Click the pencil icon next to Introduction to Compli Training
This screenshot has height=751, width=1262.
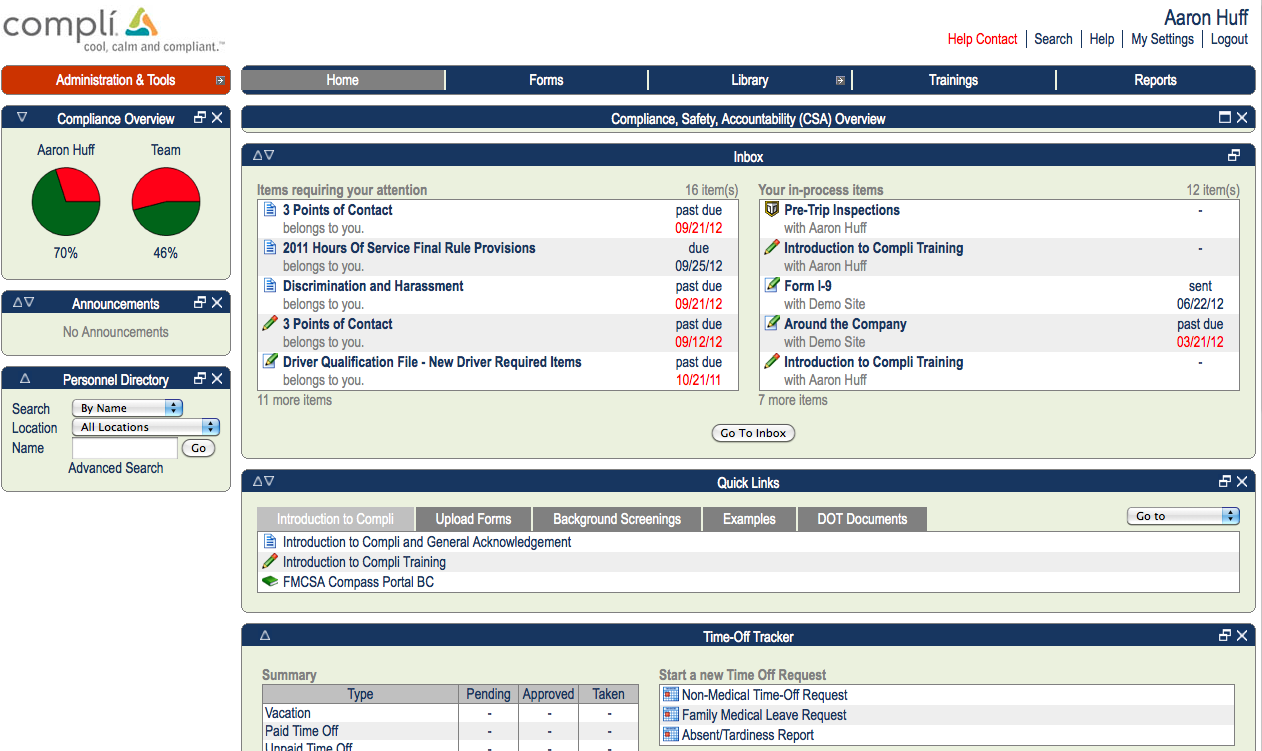tap(770, 248)
